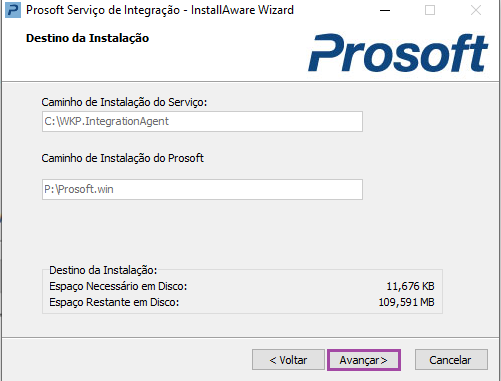The width and height of the screenshot is (501, 381).
Task: Click the Caminho de Instalação do Prosoft label
Action: pyautogui.click(x=122, y=158)
